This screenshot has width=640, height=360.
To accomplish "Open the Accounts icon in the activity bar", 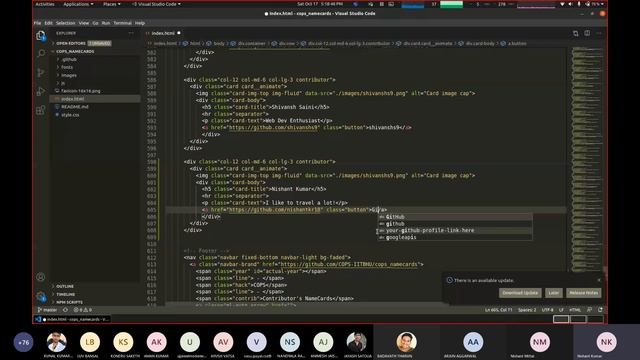I will (x=41, y=277).
